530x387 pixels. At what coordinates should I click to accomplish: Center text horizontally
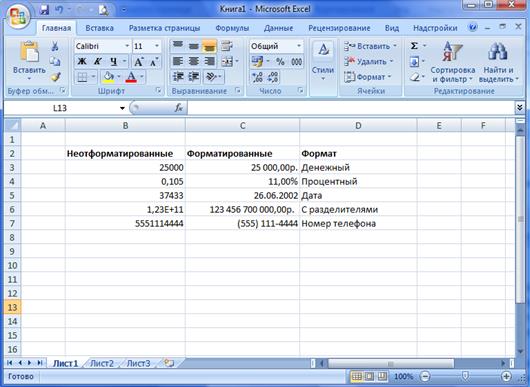[x=194, y=62]
